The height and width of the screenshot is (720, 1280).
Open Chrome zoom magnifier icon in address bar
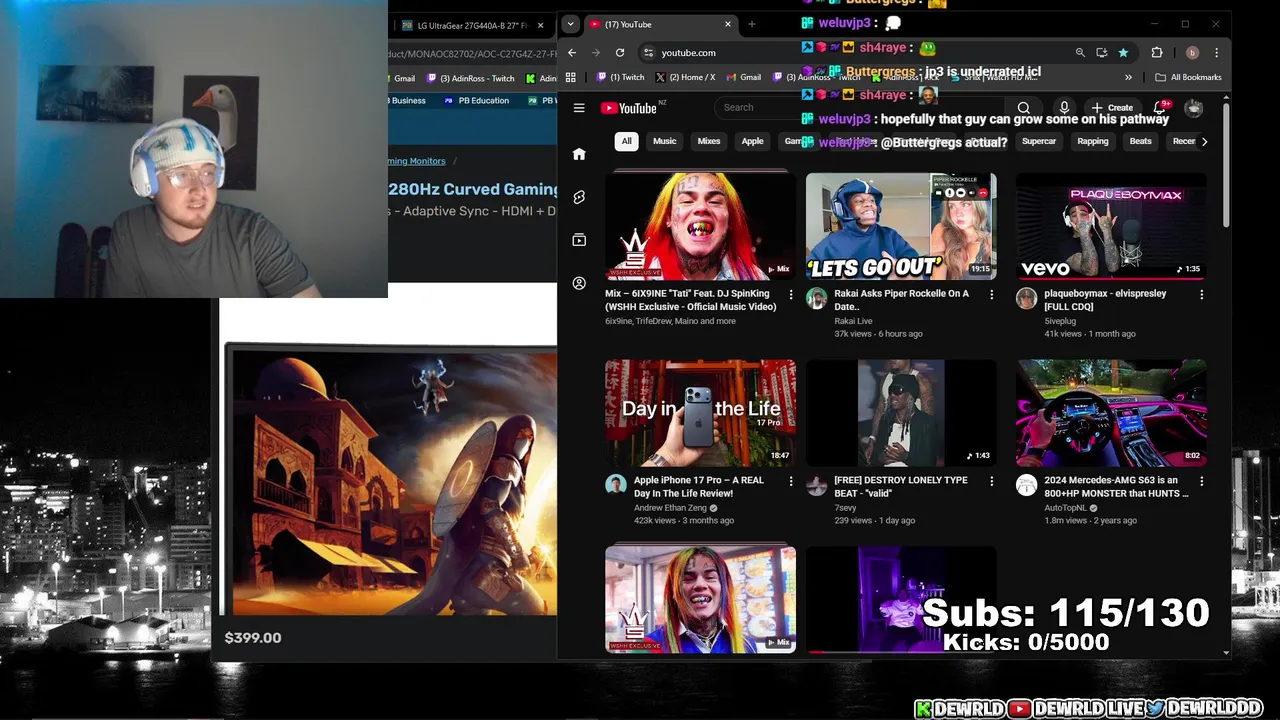(x=1080, y=52)
